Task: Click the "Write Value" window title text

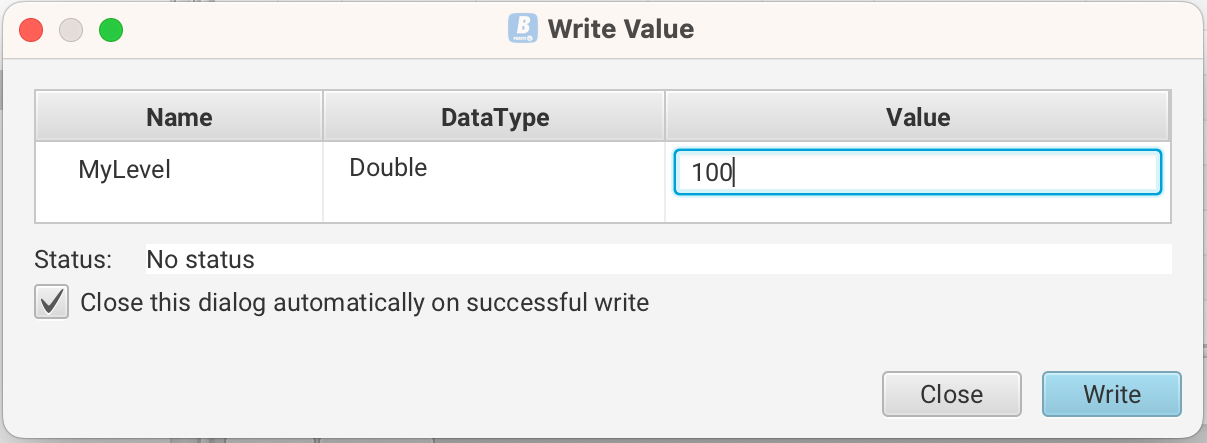Action: tap(620, 29)
